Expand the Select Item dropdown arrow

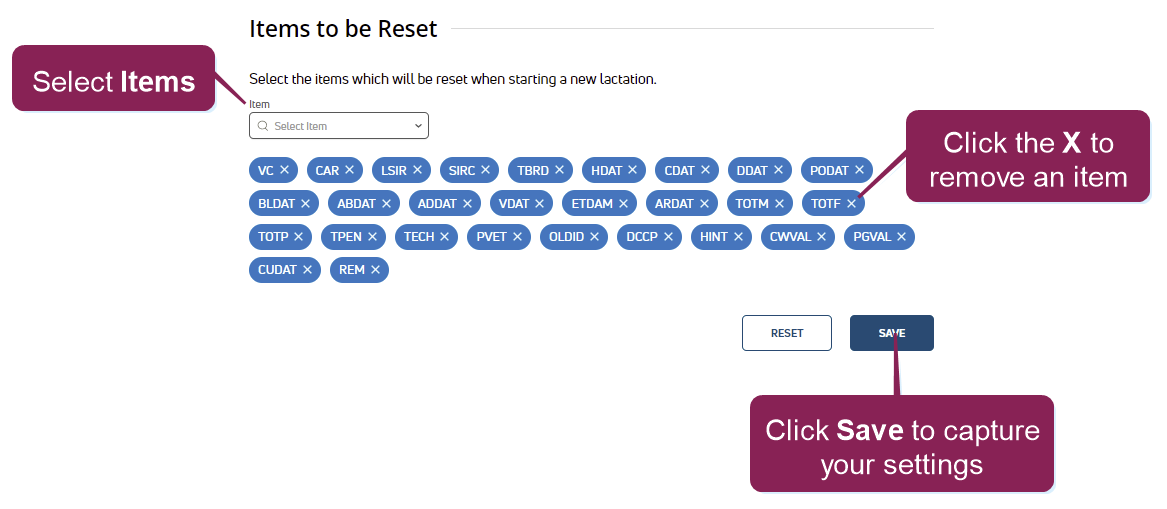418,126
